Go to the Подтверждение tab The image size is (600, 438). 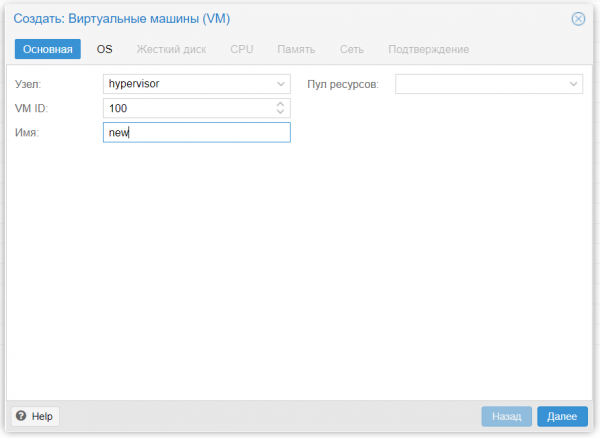click(428, 49)
